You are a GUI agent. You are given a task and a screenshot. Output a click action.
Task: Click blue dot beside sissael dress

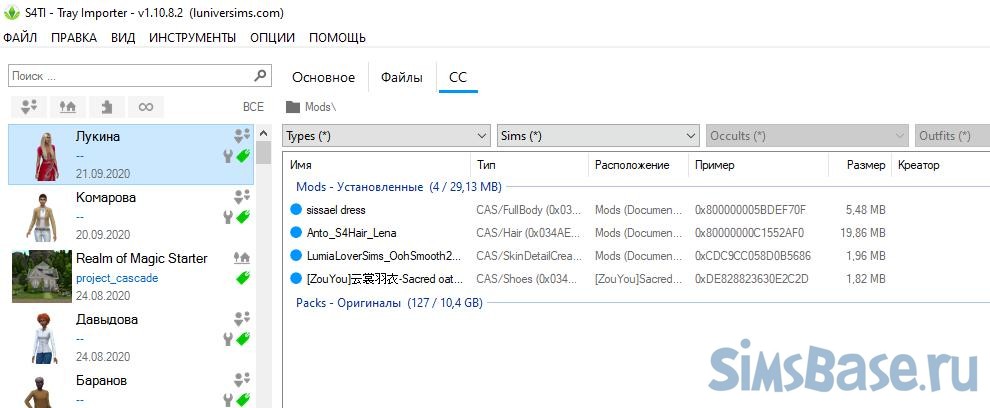(295, 210)
